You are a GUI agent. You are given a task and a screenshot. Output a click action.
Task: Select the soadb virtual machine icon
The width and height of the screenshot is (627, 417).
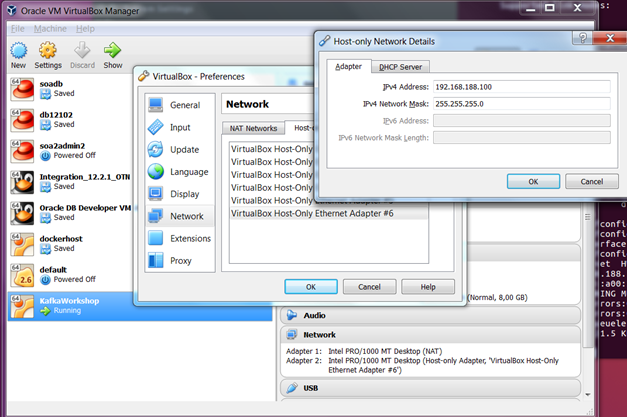click(22, 88)
